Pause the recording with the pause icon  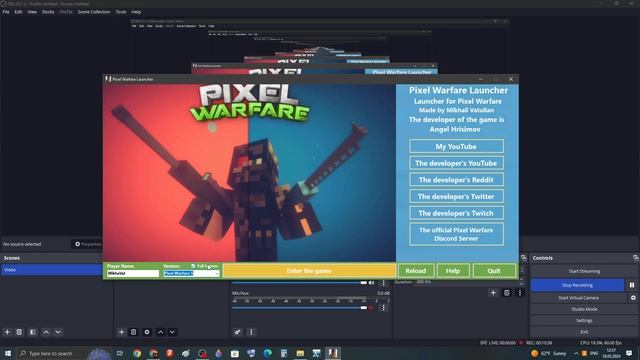pyautogui.click(x=632, y=285)
